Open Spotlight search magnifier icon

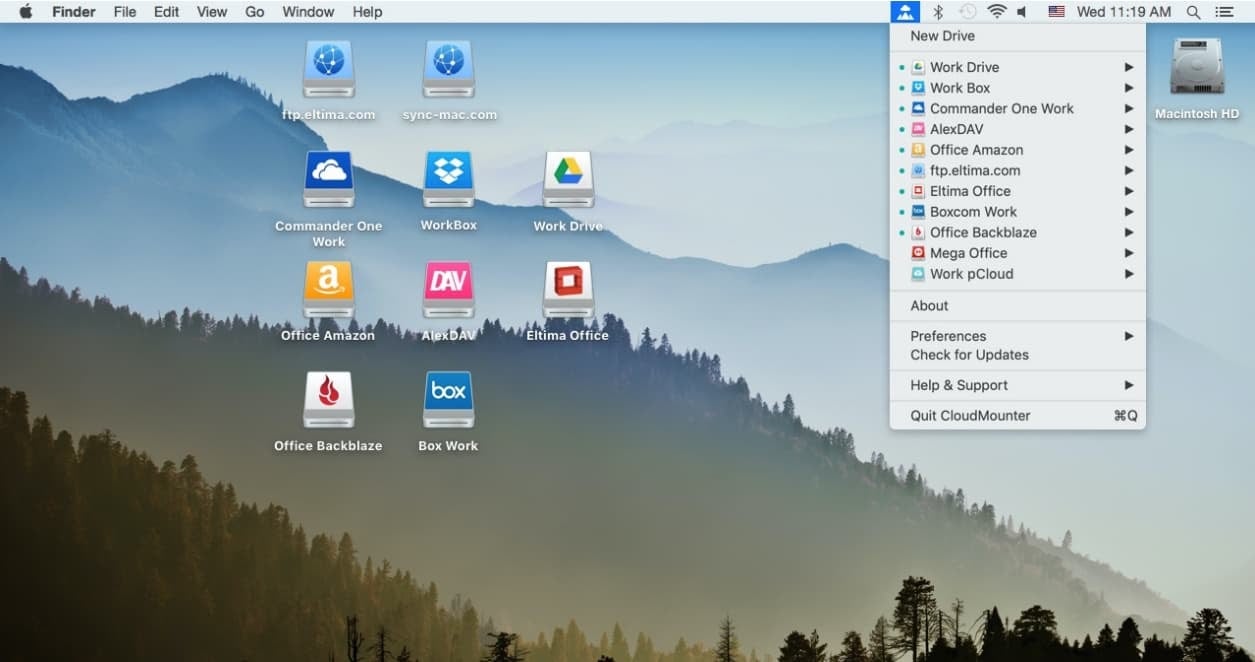1193,12
